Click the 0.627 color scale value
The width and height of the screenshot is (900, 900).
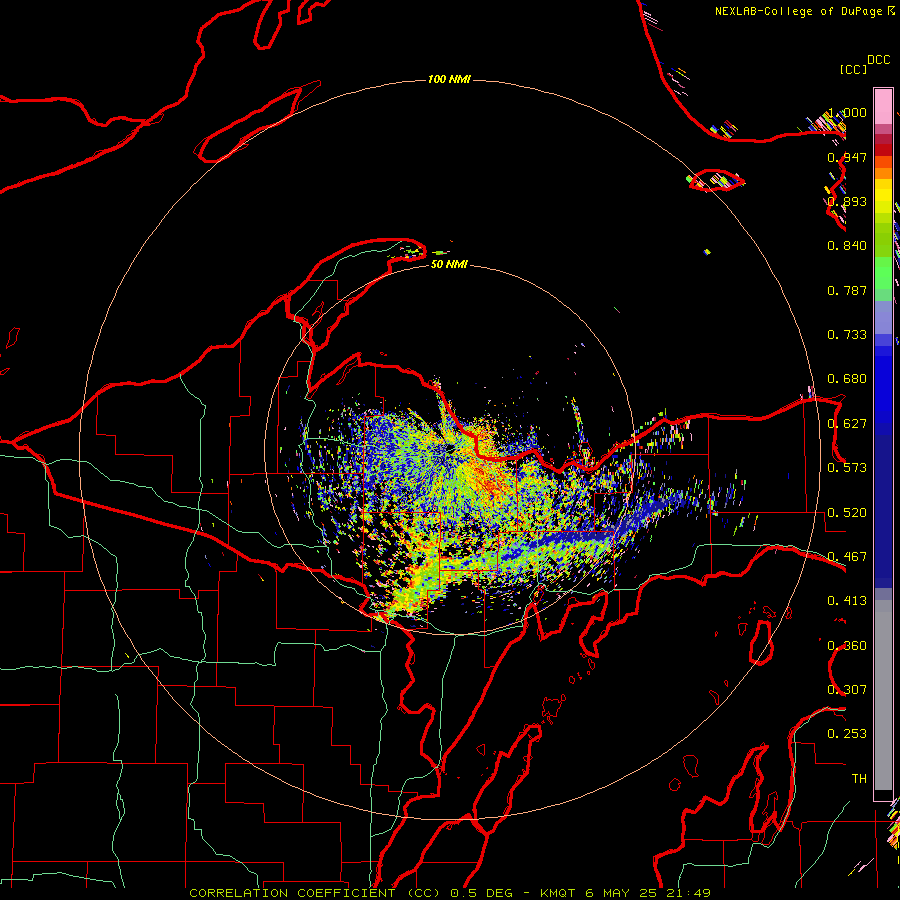tap(847, 424)
